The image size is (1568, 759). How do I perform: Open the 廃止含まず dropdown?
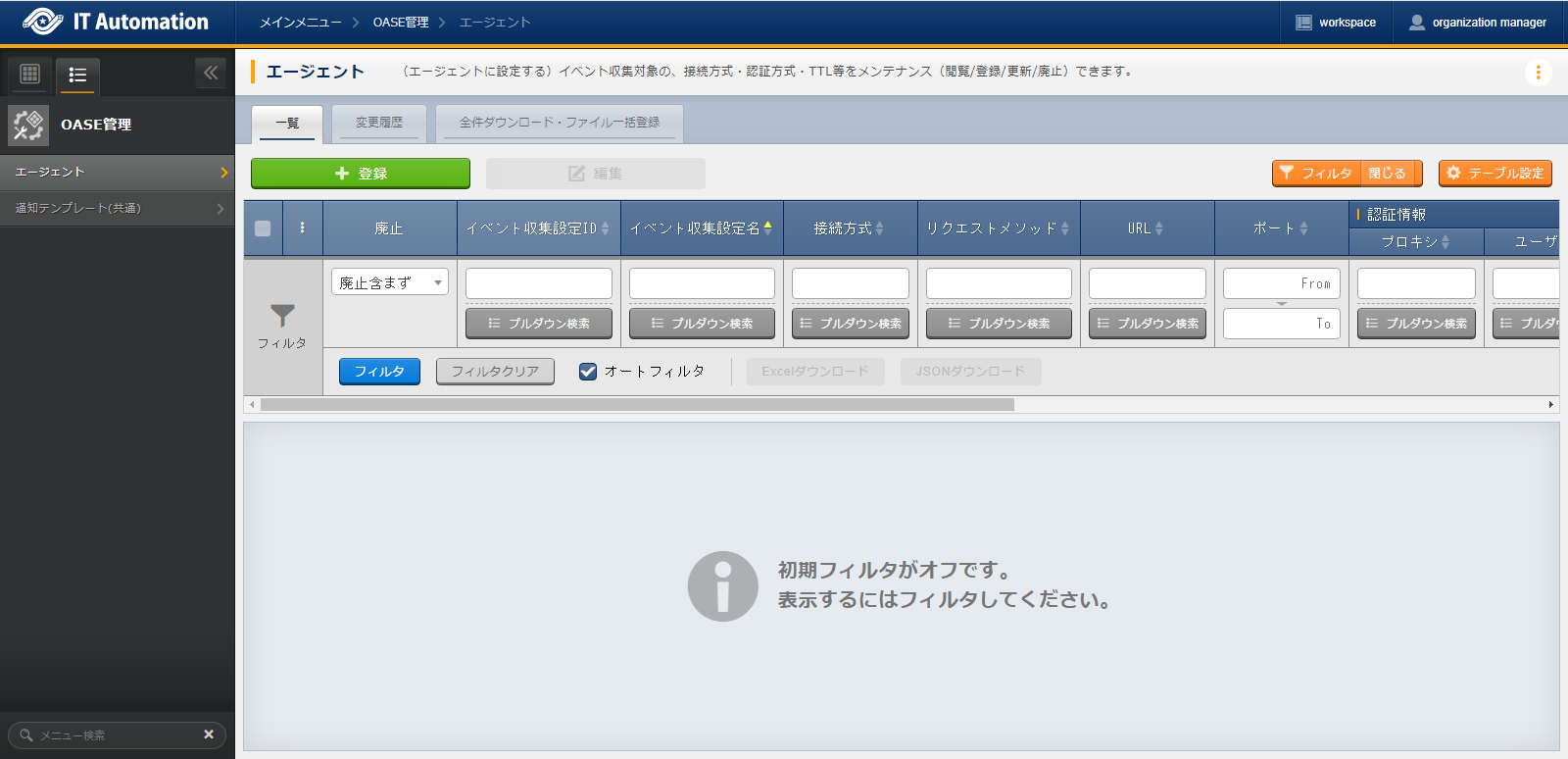pyautogui.click(x=389, y=282)
